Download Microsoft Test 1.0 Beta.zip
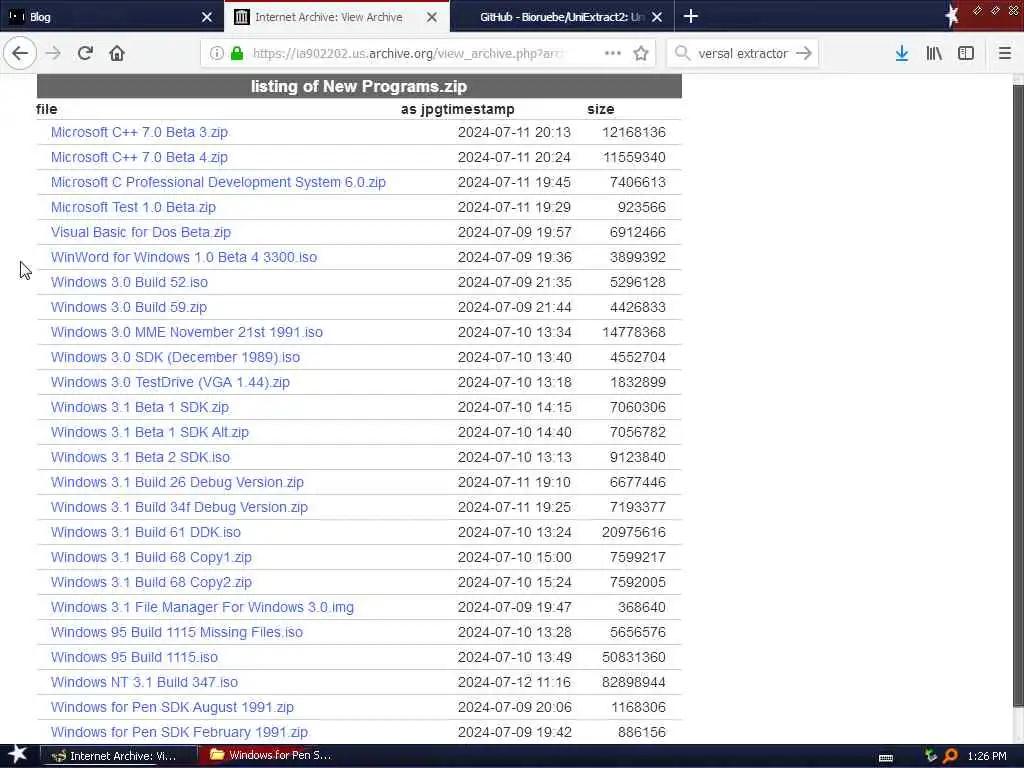Viewport: 1024px width, 768px height. 133,207
